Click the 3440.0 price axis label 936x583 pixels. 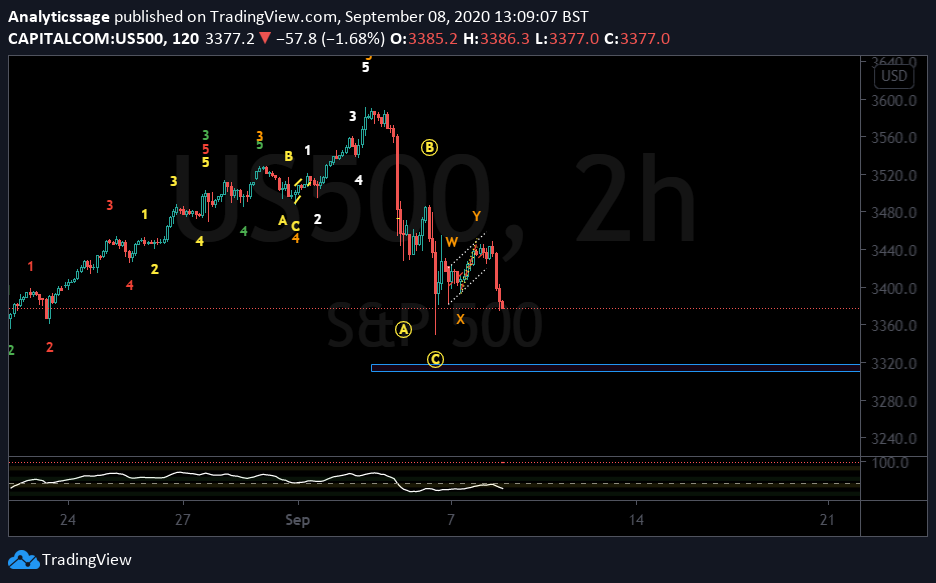point(893,251)
